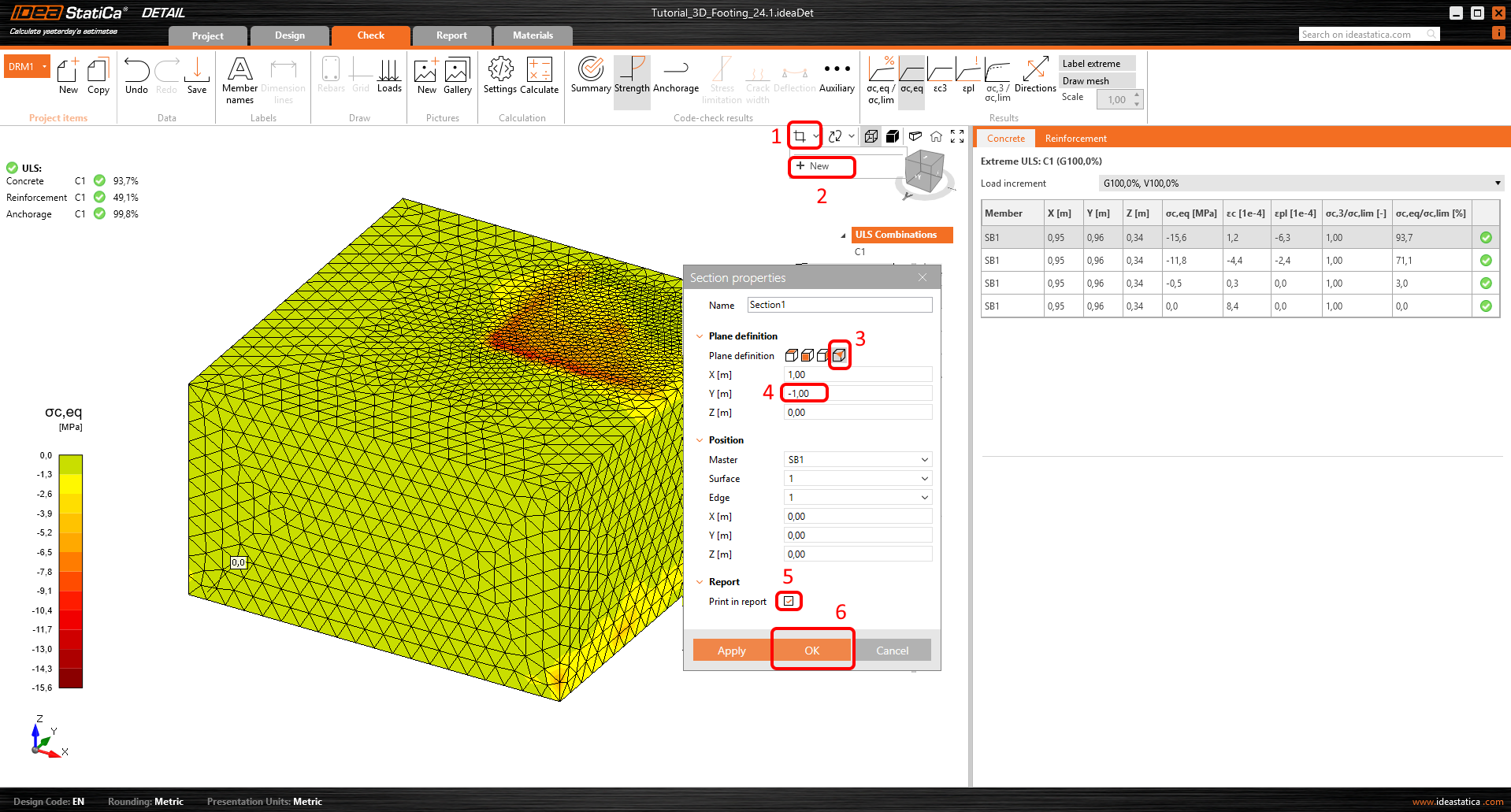
Task: Click the Calculate icon in ribbon
Action: (x=539, y=76)
